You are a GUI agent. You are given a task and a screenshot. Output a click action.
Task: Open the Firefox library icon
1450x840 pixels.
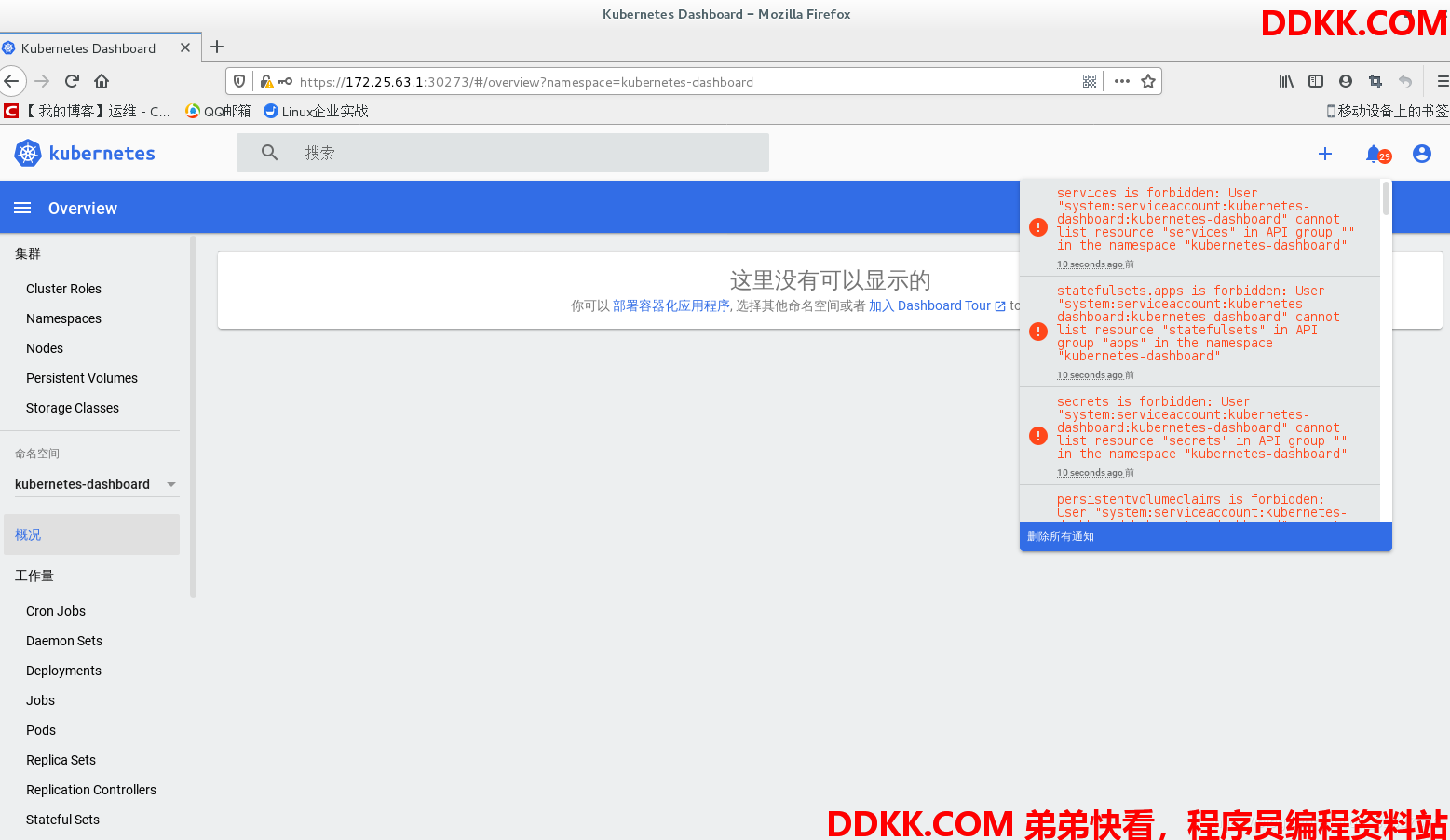tap(1286, 81)
